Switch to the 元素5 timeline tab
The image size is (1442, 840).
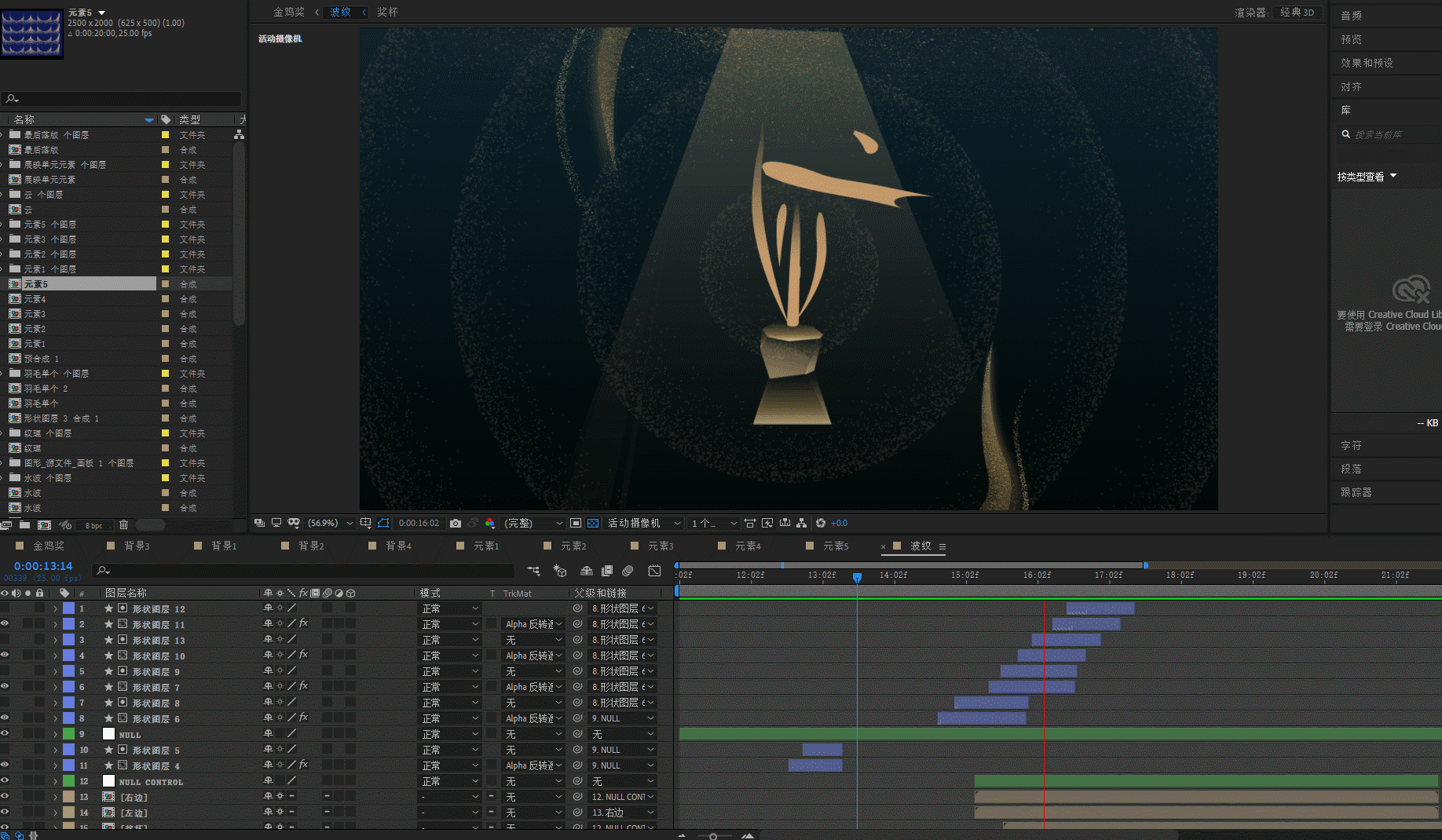836,546
